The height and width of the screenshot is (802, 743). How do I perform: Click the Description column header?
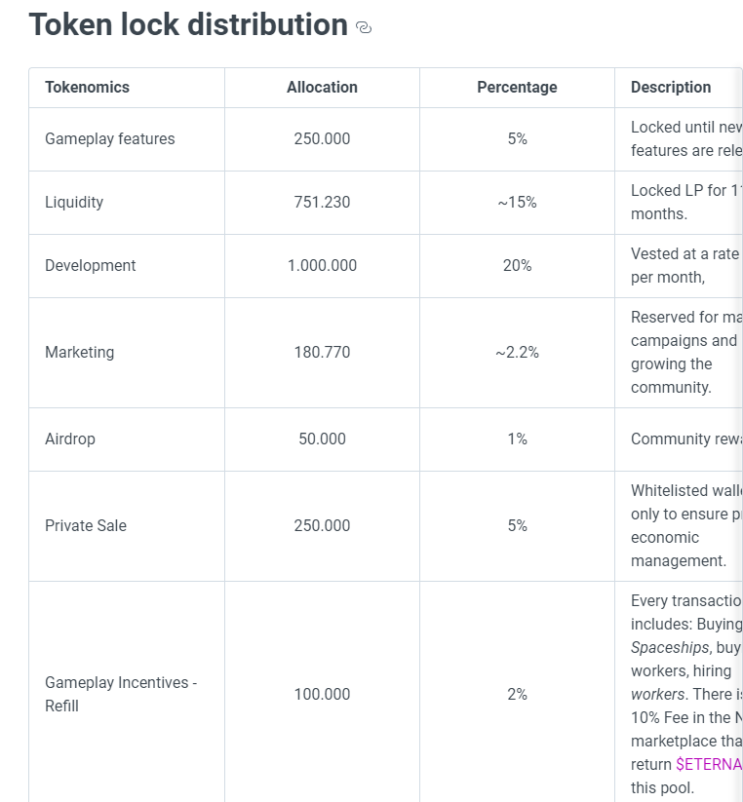671,87
